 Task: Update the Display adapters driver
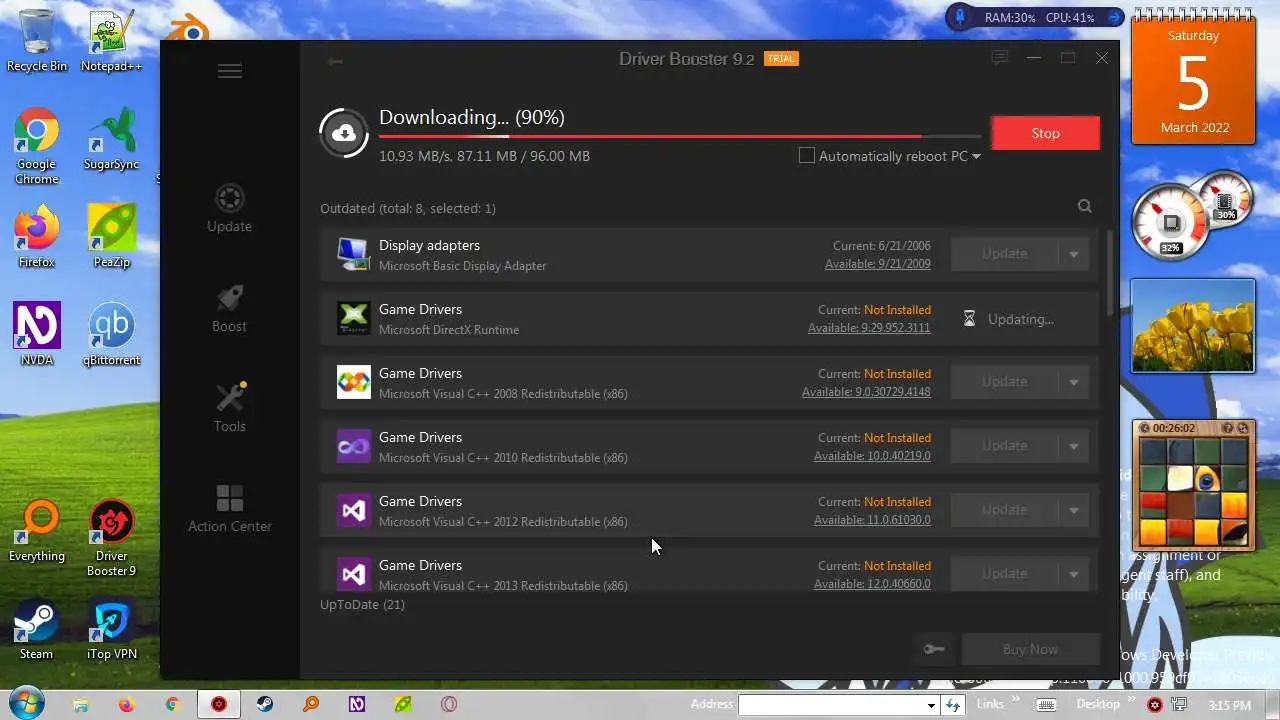tap(1005, 254)
